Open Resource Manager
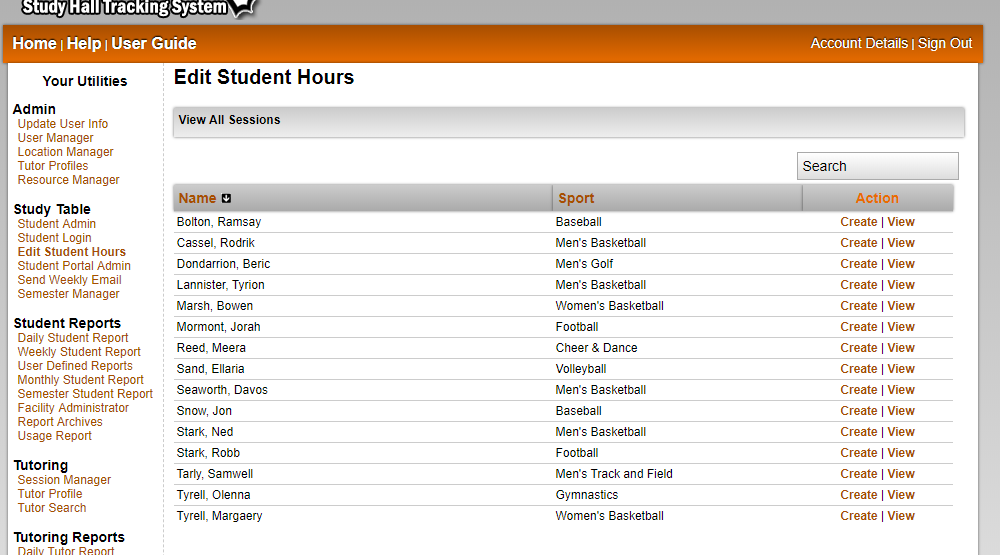1000x555 pixels. click(68, 180)
